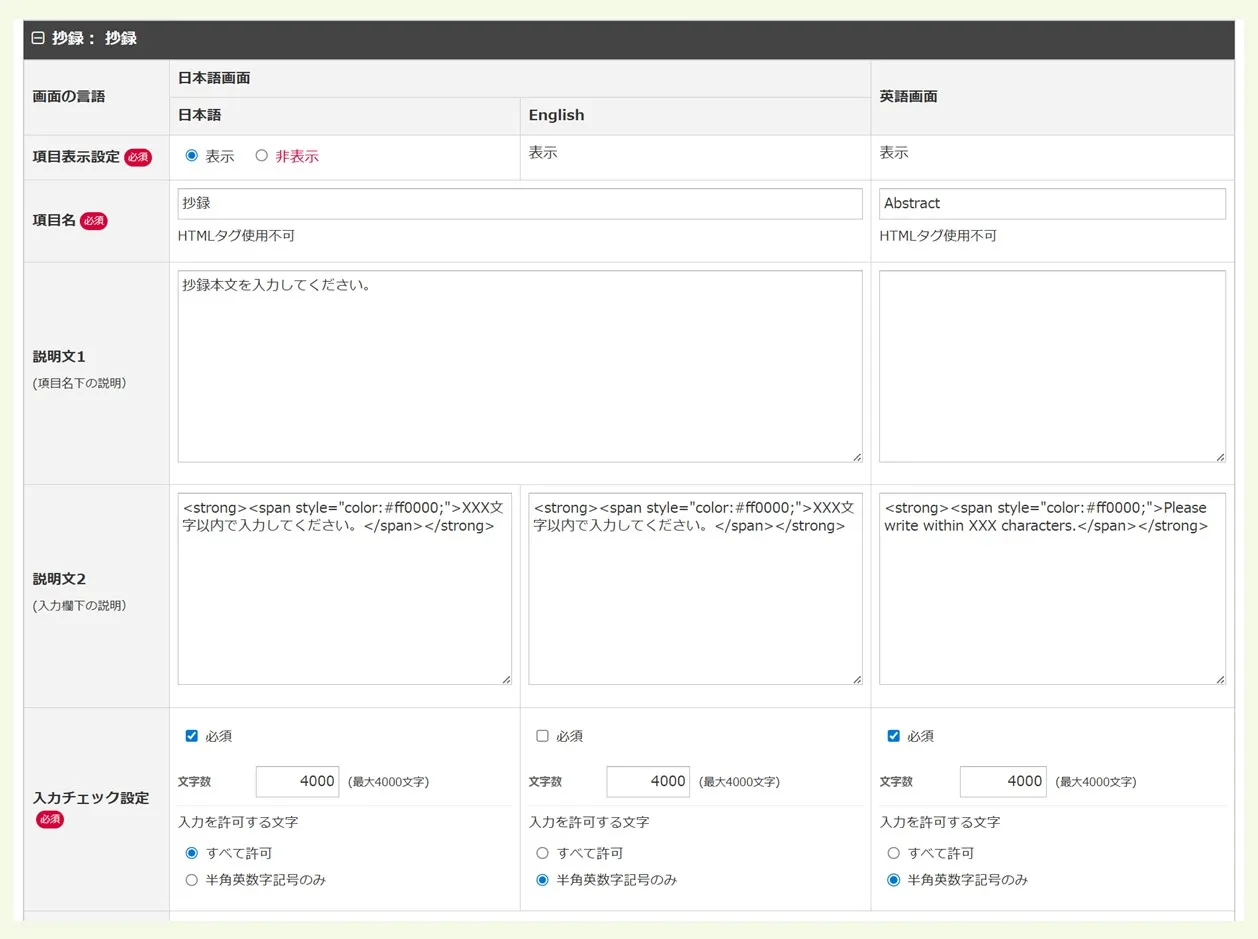The width and height of the screenshot is (1258, 939).
Task: Collapse the 抄録 section header
Action: 38,39
